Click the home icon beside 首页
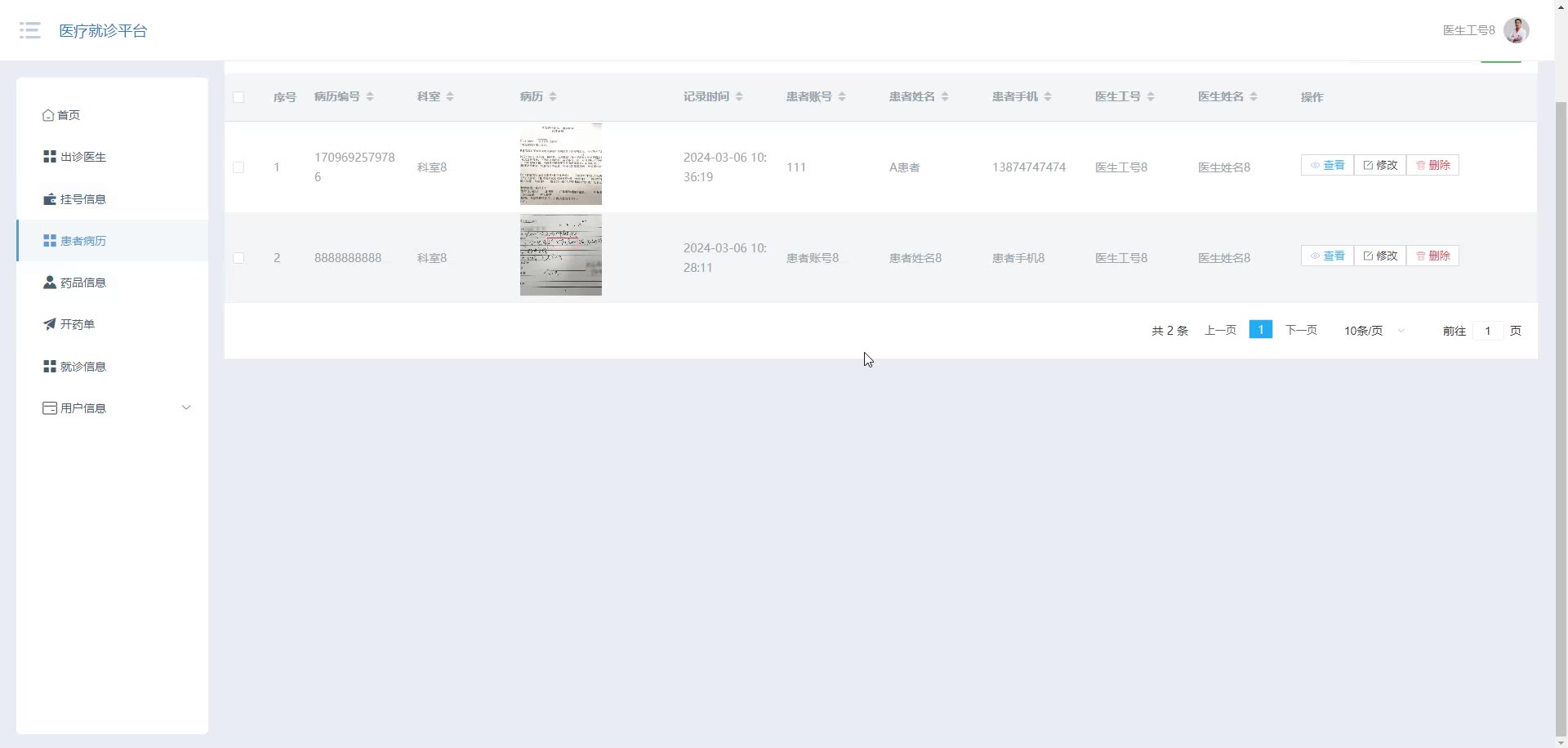1568x748 pixels. [48, 115]
